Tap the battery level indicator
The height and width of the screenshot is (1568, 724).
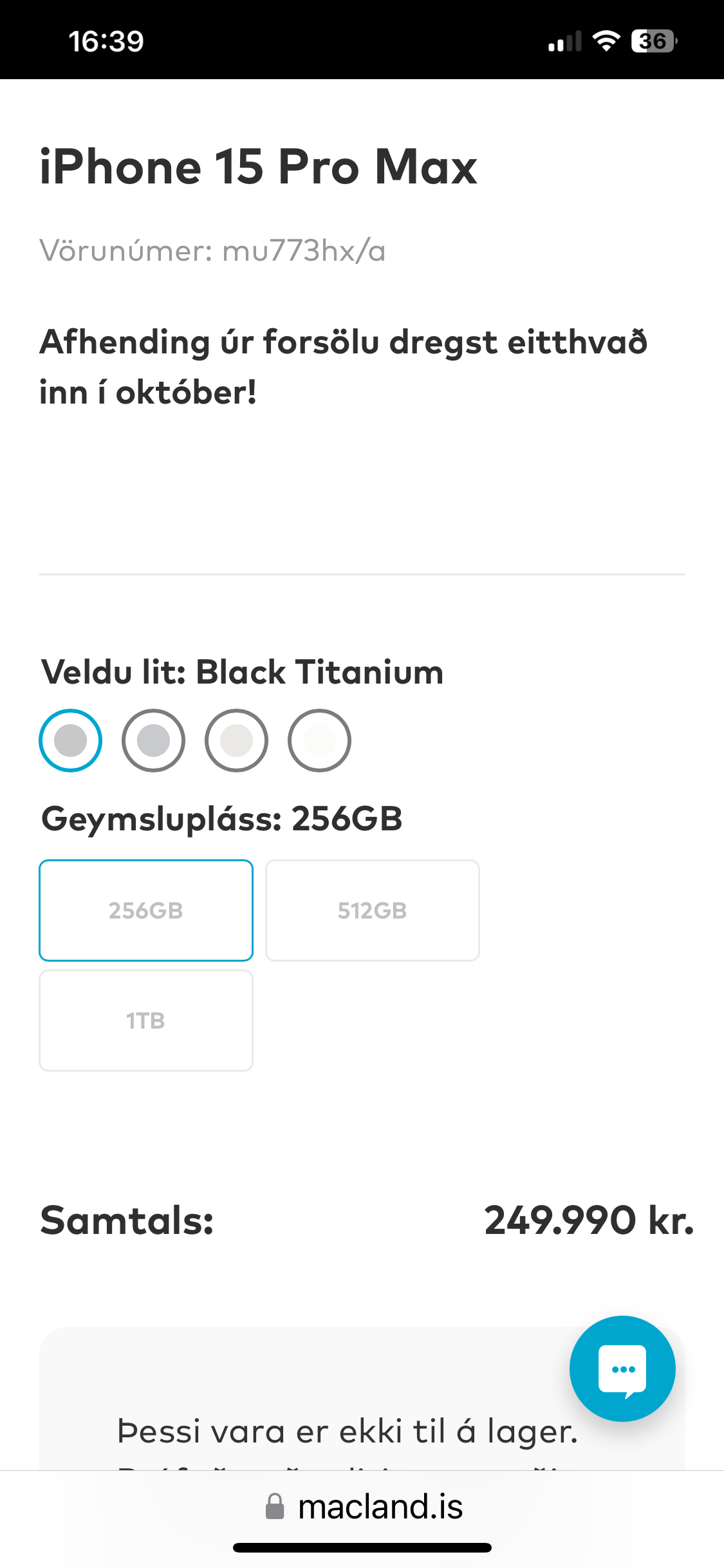654,41
